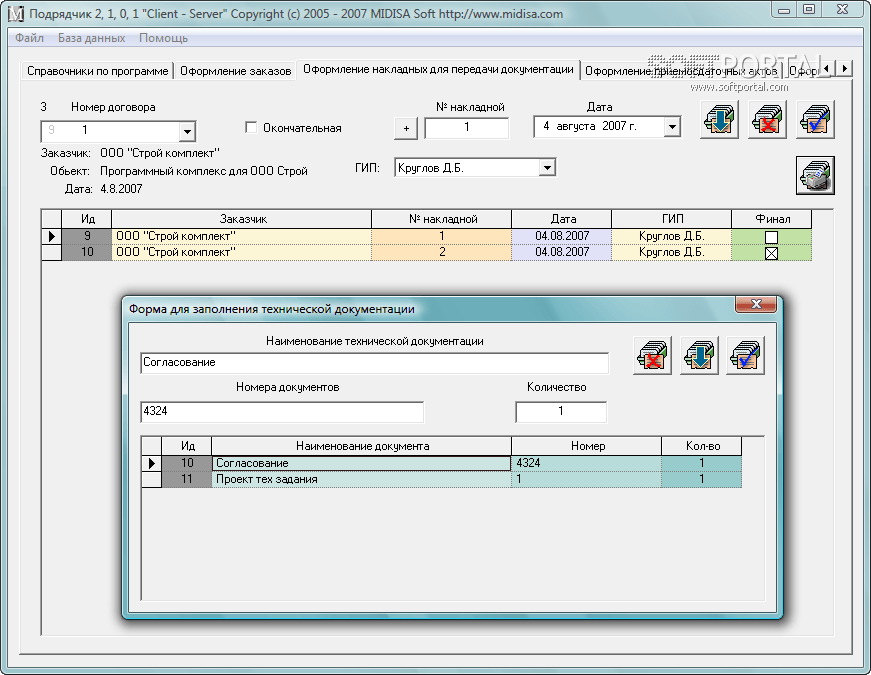Open the ГИП dropdown list
The height and width of the screenshot is (675, 871).
click(547, 168)
